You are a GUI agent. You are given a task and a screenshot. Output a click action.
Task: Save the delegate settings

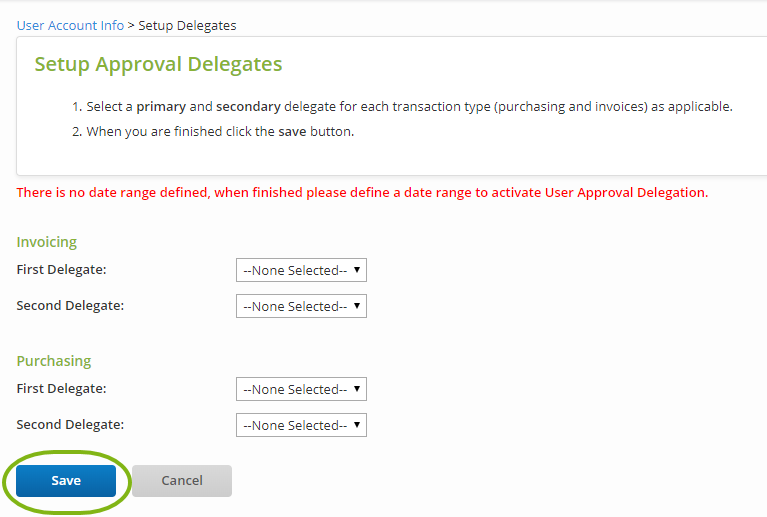click(x=66, y=481)
